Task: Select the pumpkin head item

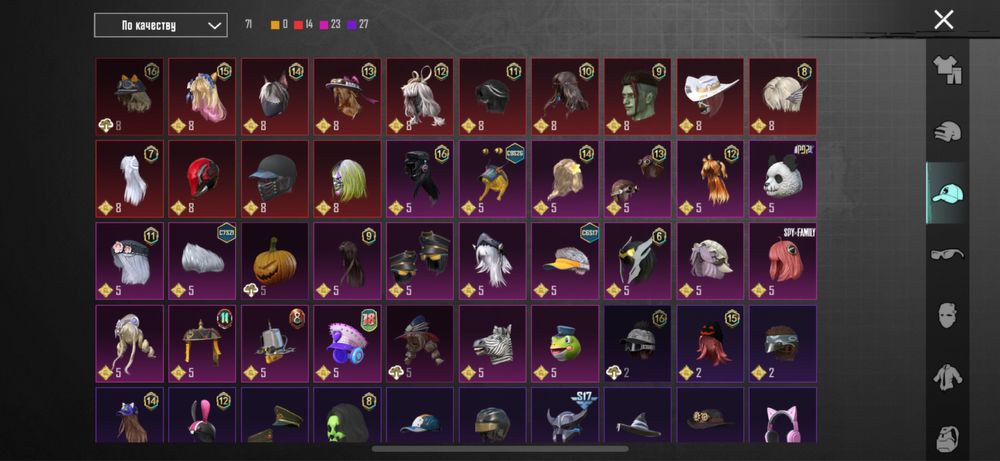Action: pos(275,261)
